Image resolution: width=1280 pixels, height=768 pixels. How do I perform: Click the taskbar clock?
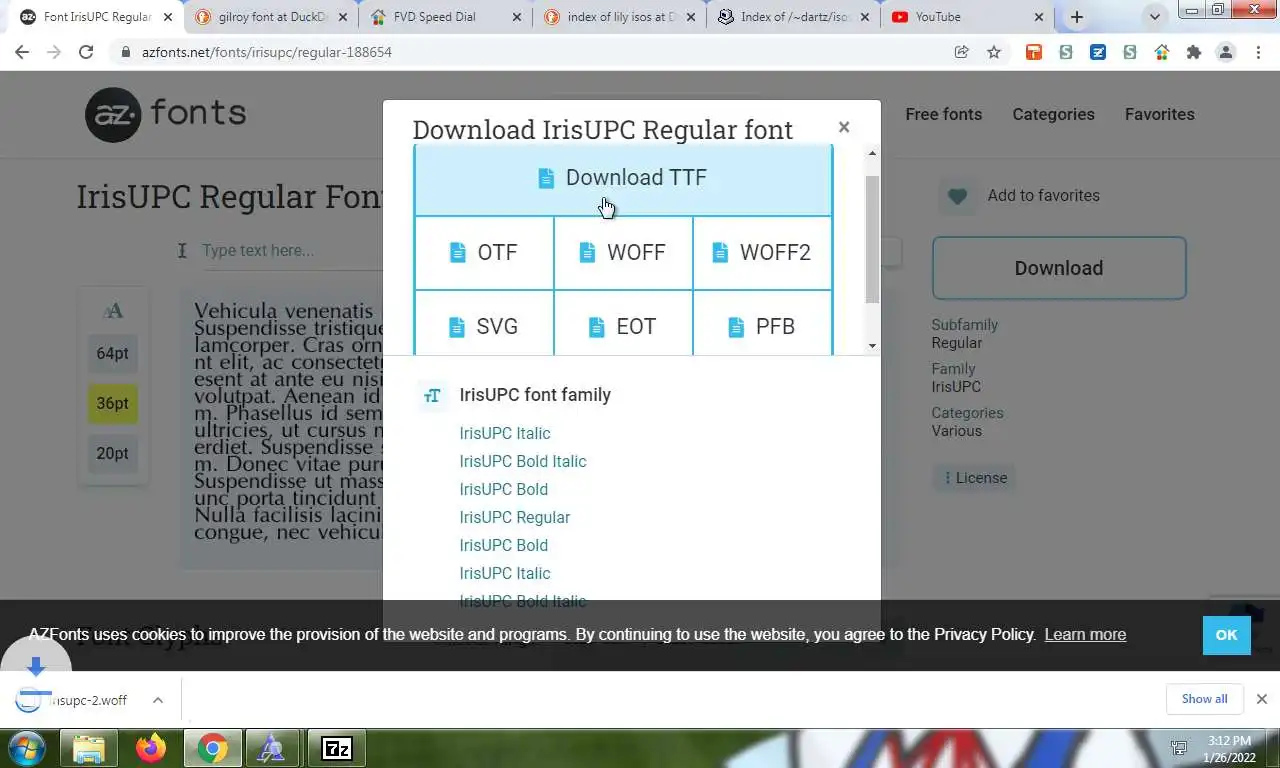[x=1229, y=748]
